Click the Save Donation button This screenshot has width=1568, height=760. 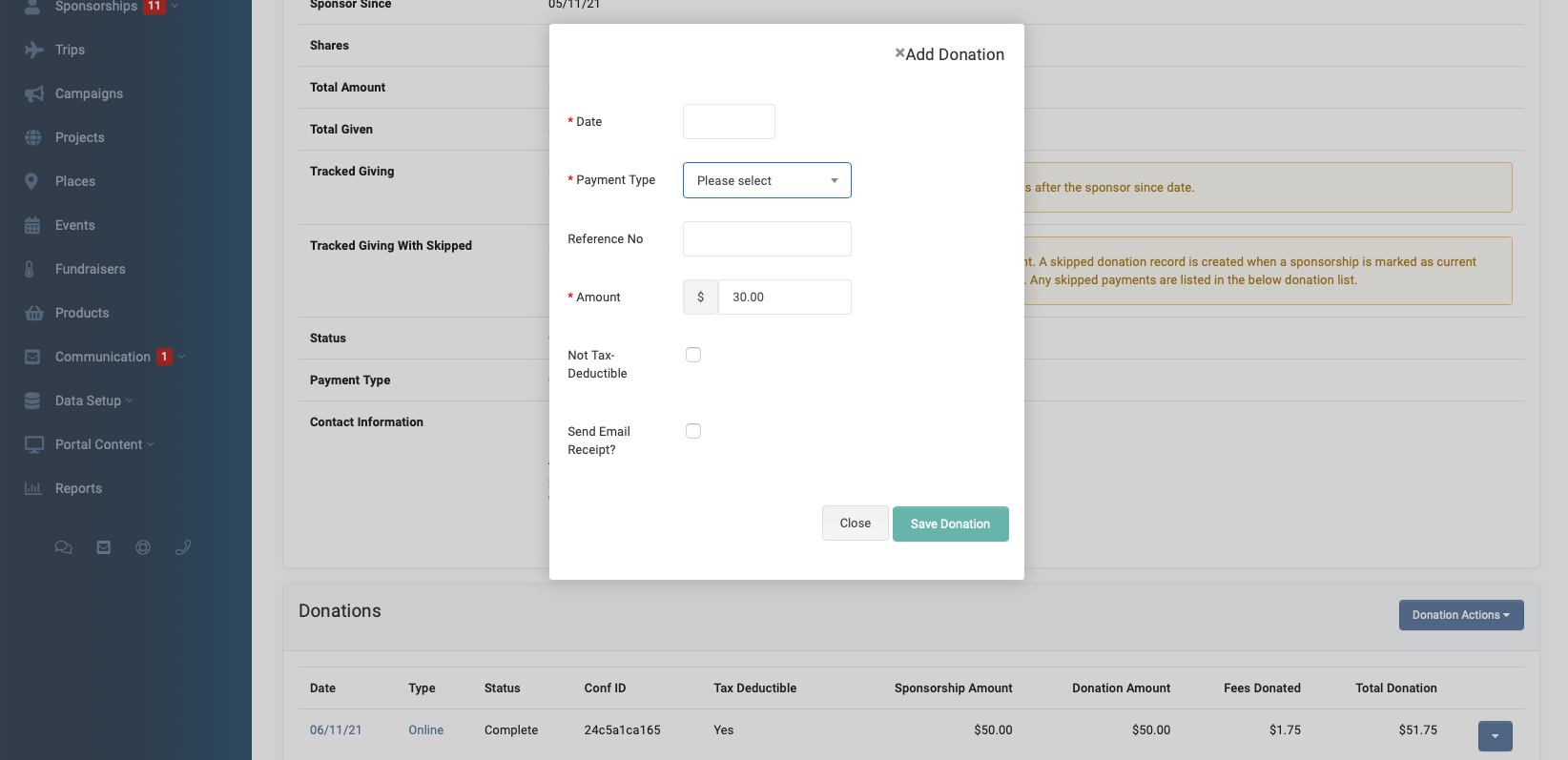pyautogui.click(x=950, y=524)
